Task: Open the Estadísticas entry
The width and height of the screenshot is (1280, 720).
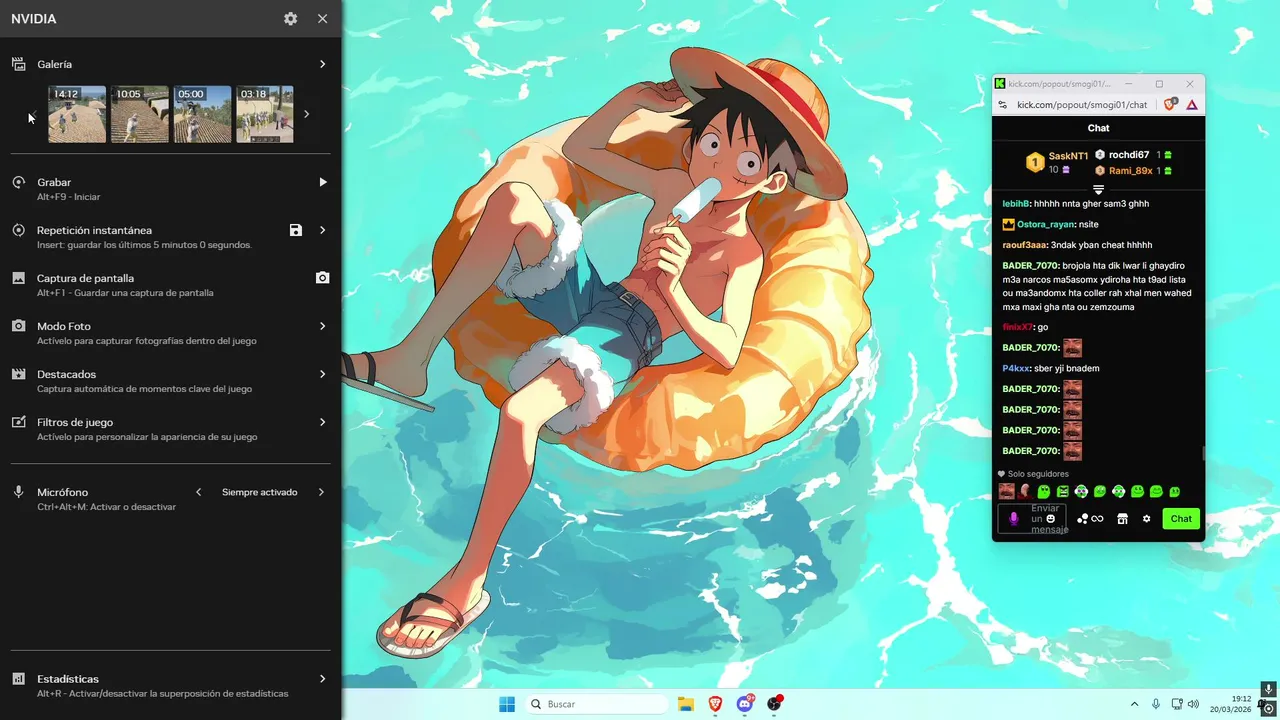Action: 170,685
